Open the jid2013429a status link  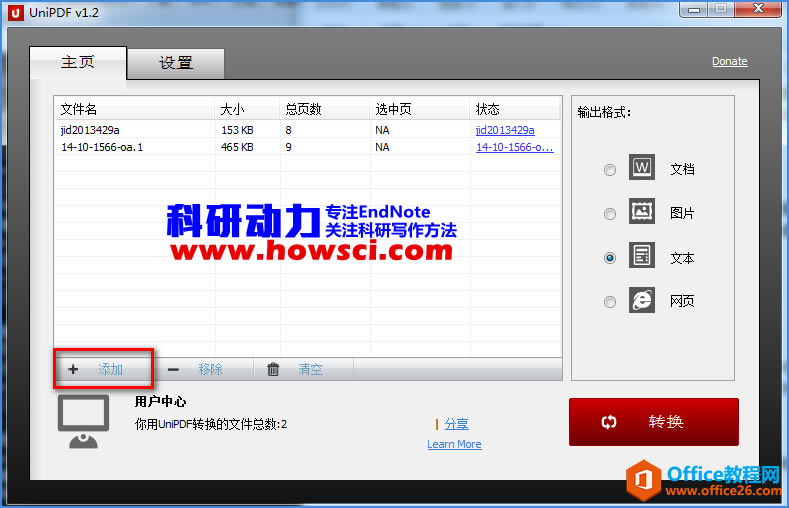505,130
